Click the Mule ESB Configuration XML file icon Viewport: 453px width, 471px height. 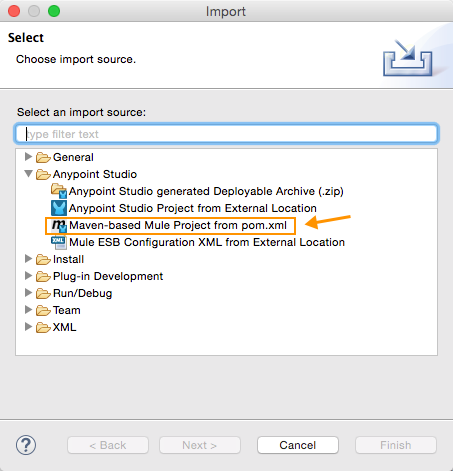[59, 242]
